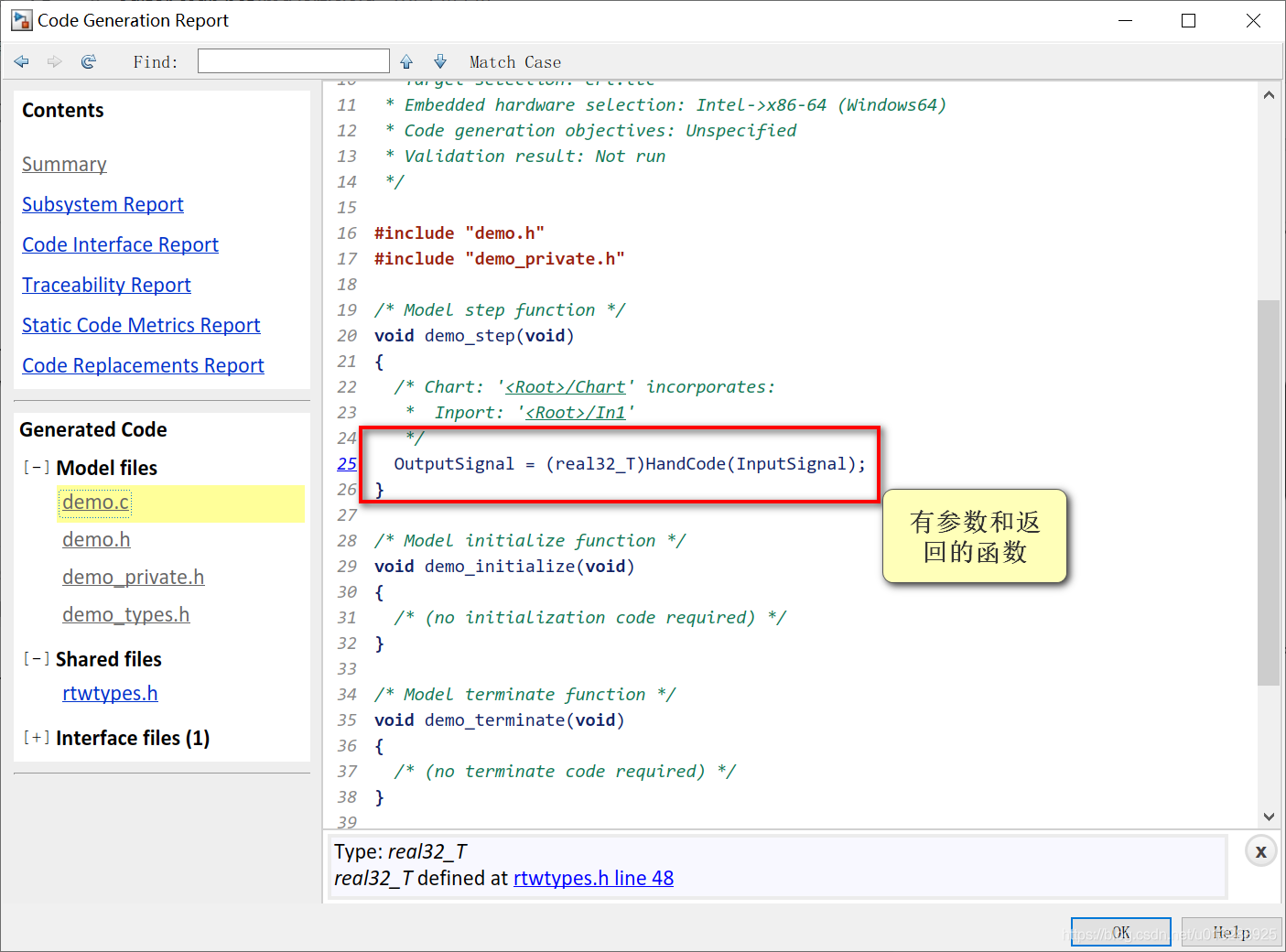Collapse the Shared files section

[x=36, y=658]
